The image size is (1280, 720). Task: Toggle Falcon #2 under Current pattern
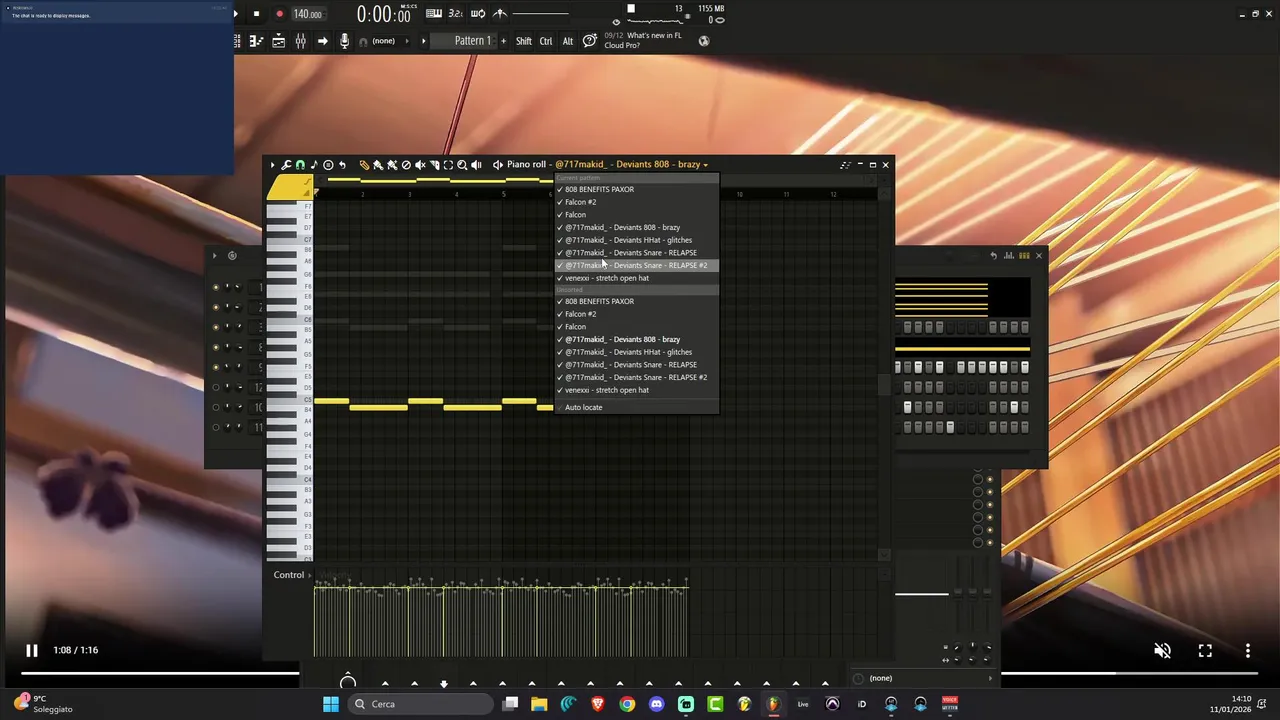point(636,202)
